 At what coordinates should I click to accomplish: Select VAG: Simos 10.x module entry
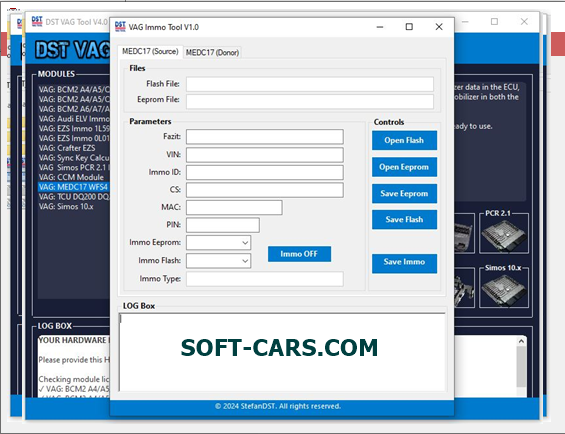pyautogui.click(x=66, y=207)
